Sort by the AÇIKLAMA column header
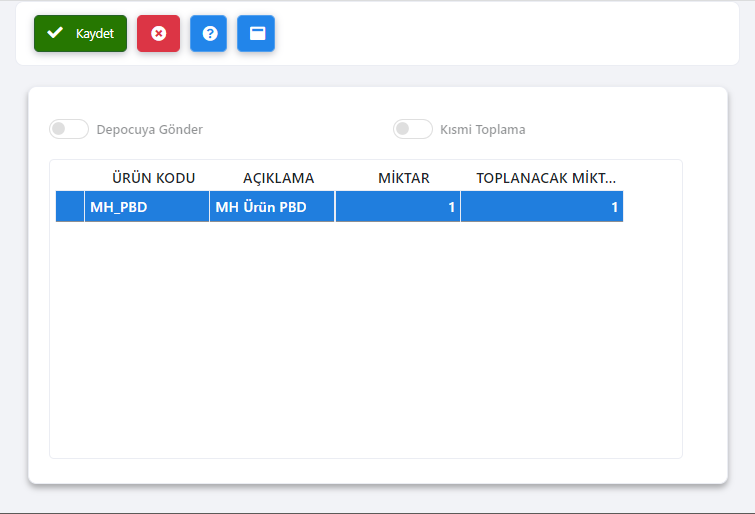The width and height of the screenshot is (755, 514). pos(278,178)
